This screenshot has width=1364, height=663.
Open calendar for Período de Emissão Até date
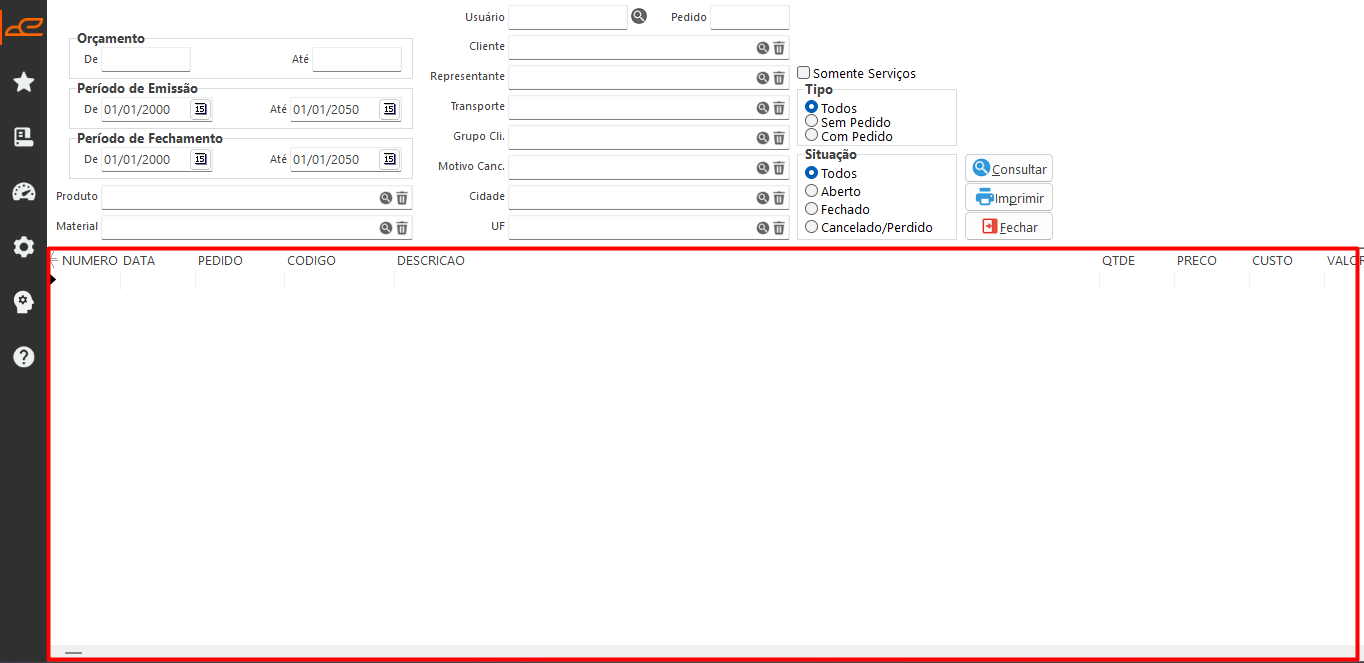pos(389,109)
